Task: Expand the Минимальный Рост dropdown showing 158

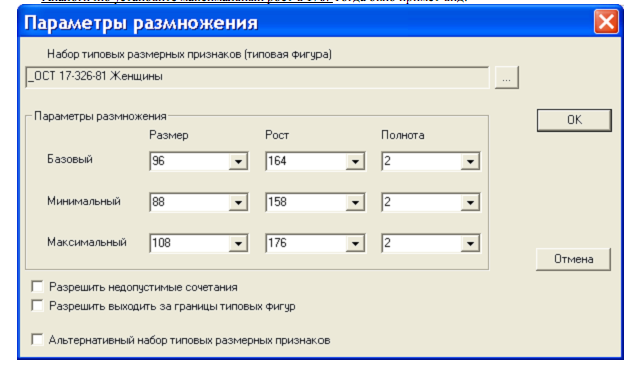Action: [x=355, y=202]
